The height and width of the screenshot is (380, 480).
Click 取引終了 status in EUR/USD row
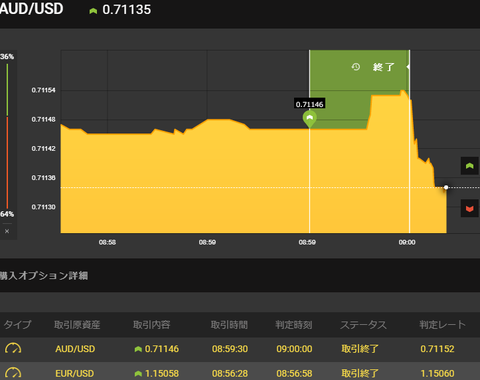(360, 373)
